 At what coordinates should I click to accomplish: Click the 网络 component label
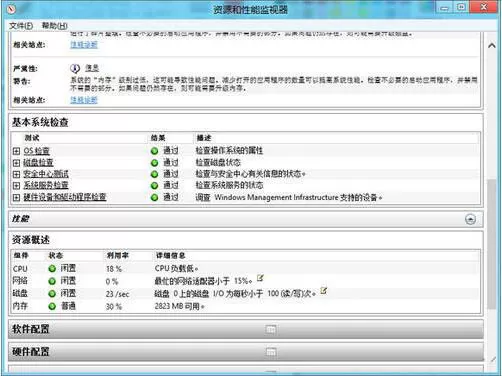(20, 281)
